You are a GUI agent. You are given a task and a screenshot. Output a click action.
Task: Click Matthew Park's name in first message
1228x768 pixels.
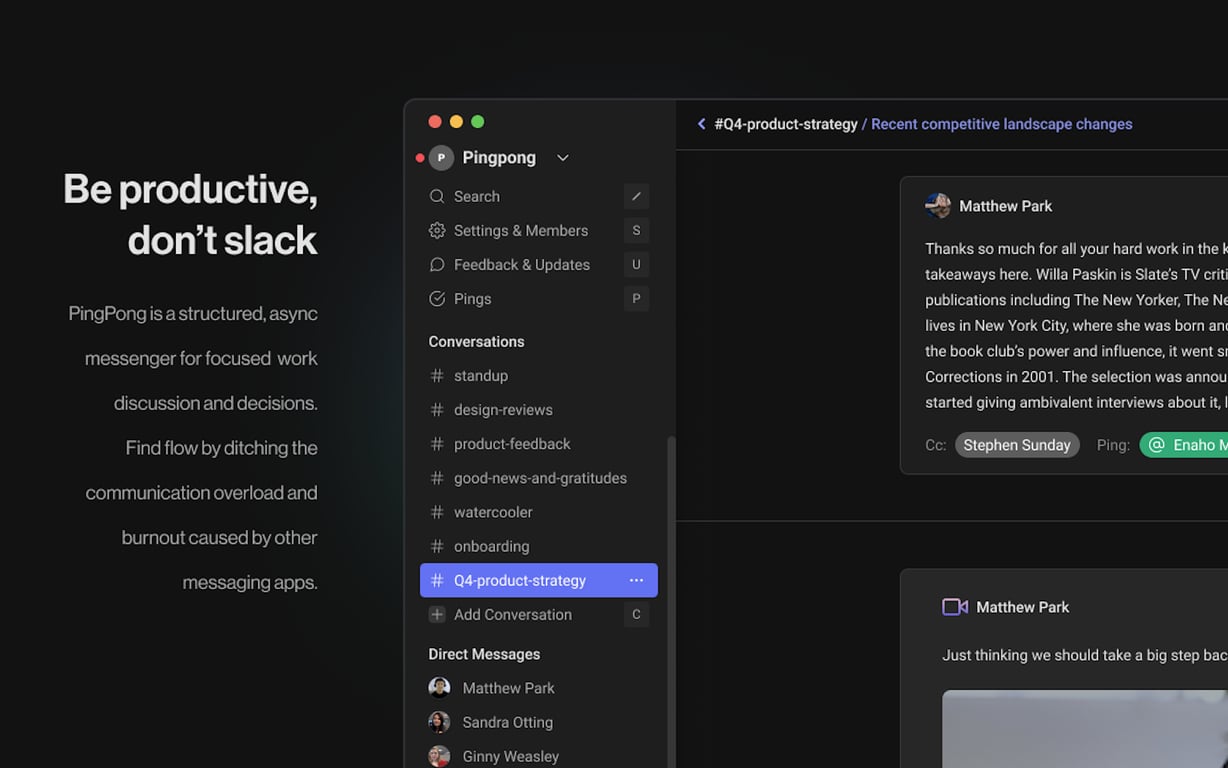coord(1006,206)
